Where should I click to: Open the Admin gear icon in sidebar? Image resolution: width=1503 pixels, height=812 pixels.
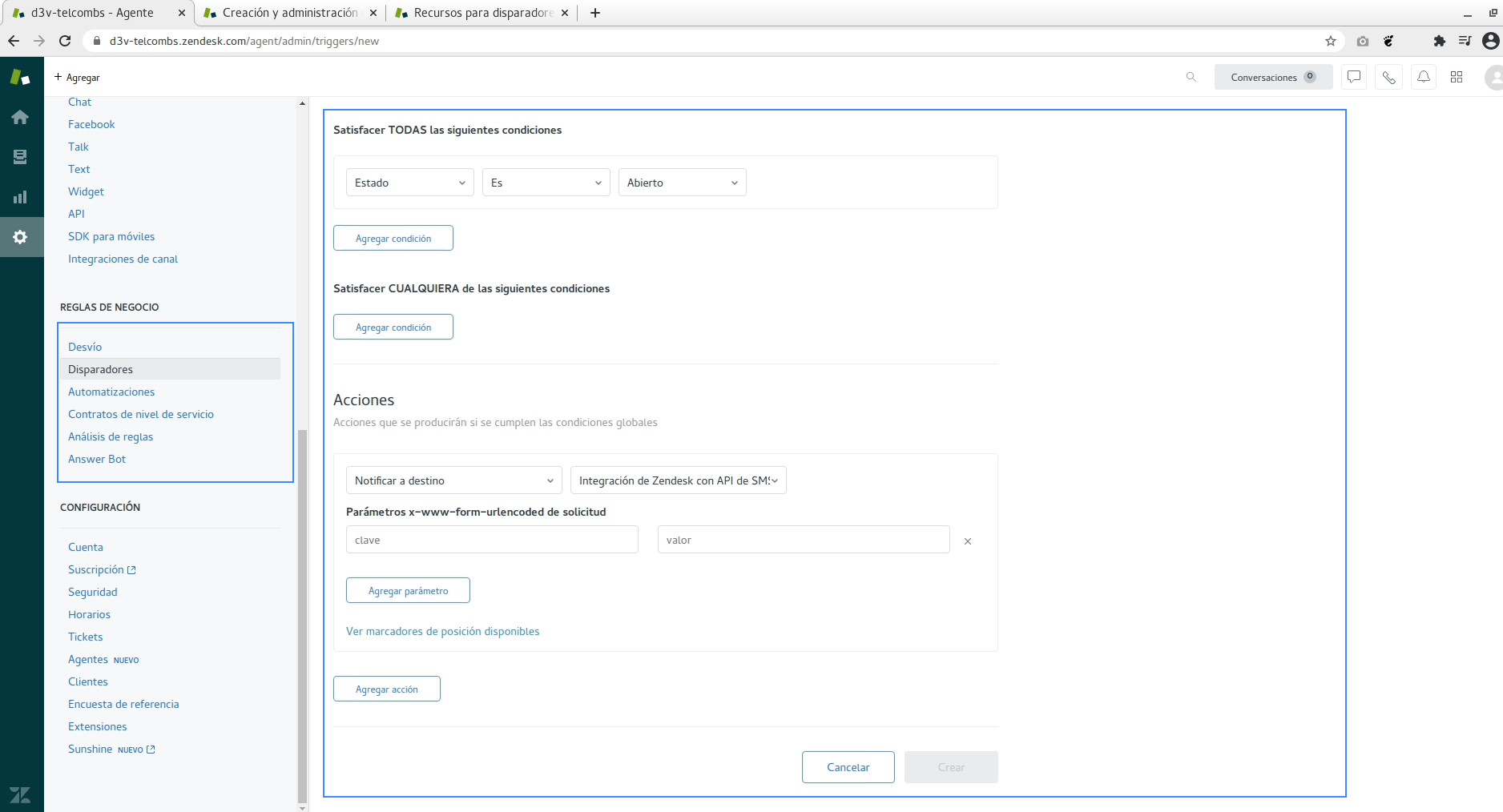[x=20, y=237]
